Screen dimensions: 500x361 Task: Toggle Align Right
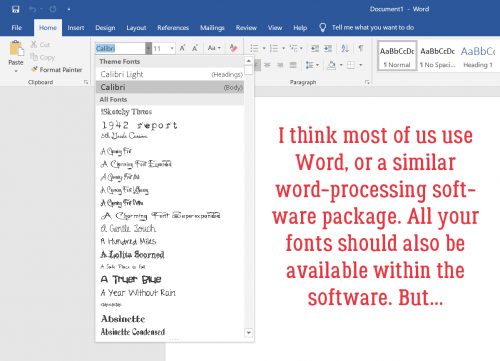point(280,65)
